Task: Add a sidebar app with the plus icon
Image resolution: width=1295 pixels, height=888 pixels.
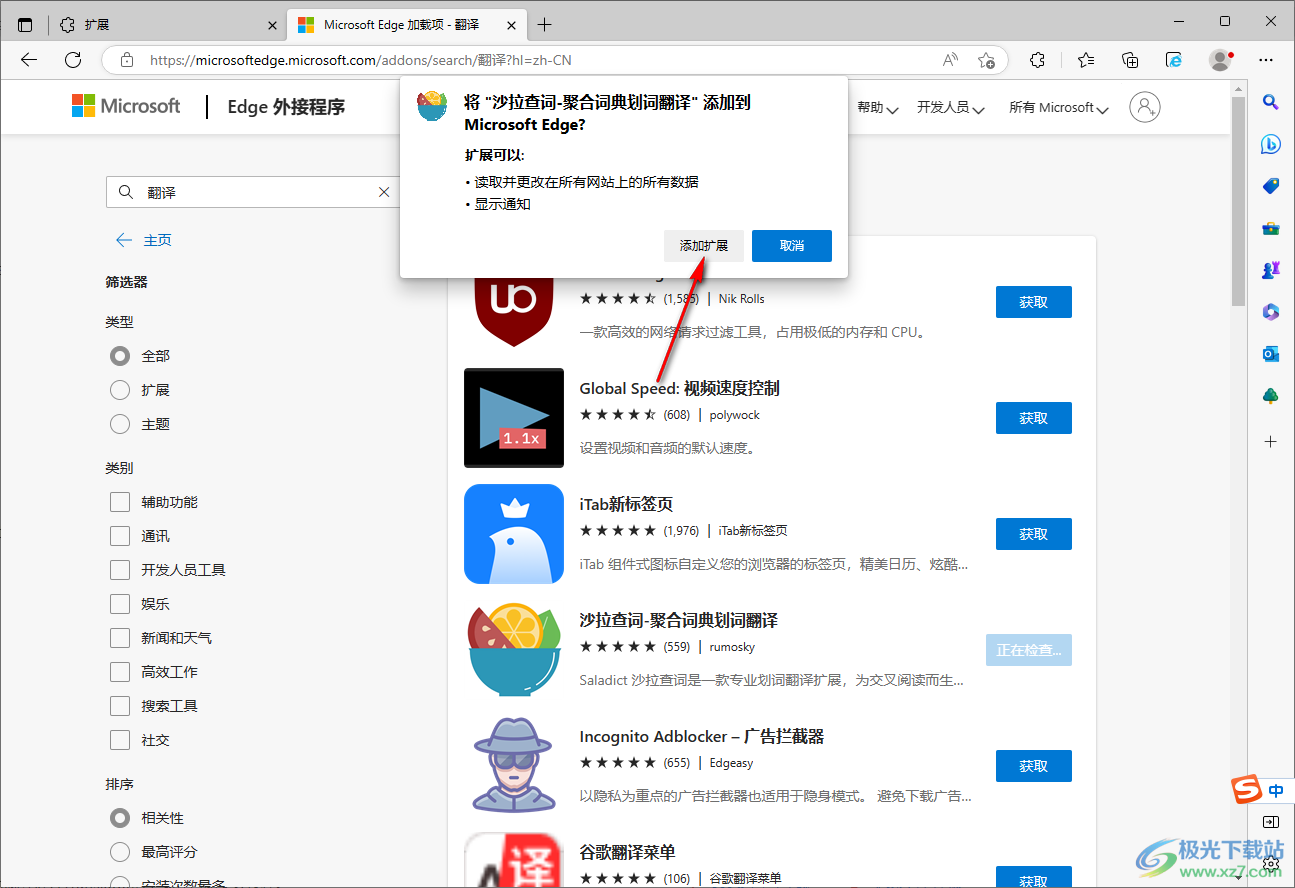Action: (1271, 441)
